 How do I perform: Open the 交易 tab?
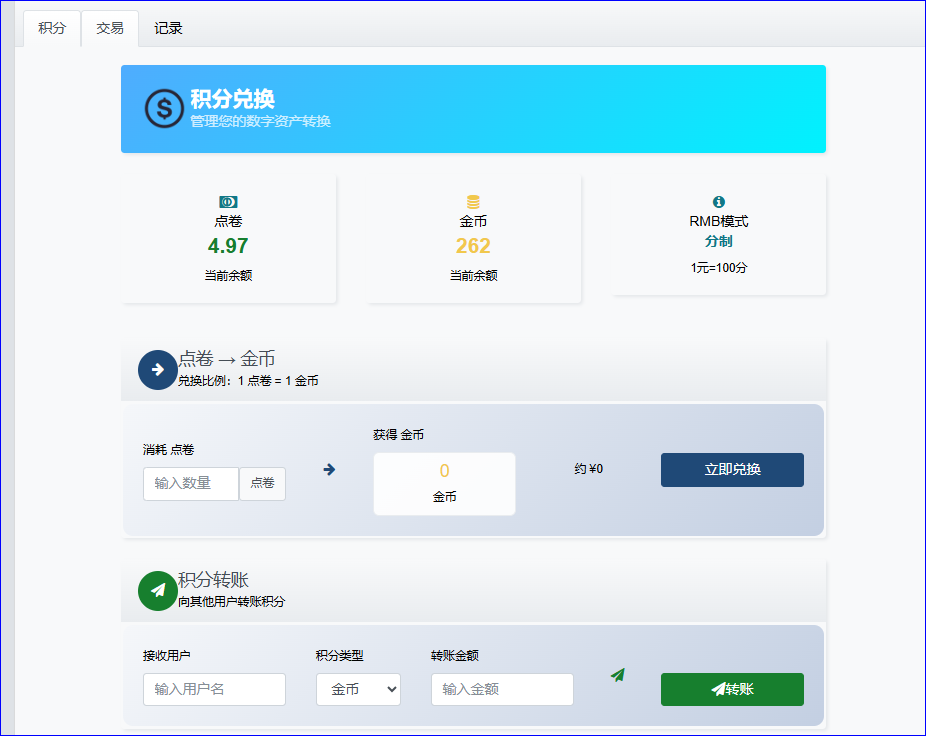(x=110, y=28)
